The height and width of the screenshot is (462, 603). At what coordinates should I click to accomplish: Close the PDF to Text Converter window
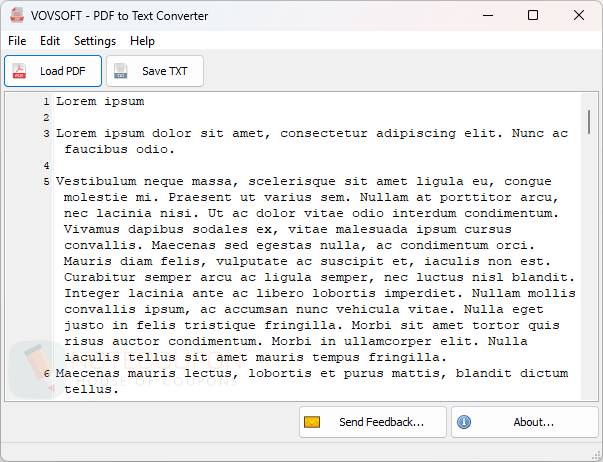point(579,15)
